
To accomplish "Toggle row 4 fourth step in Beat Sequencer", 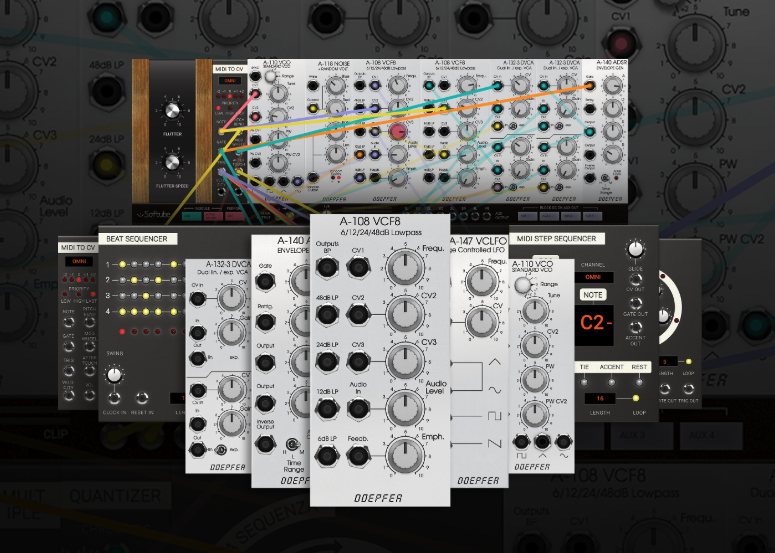I will pyautogui.click(x=158, y=311).
